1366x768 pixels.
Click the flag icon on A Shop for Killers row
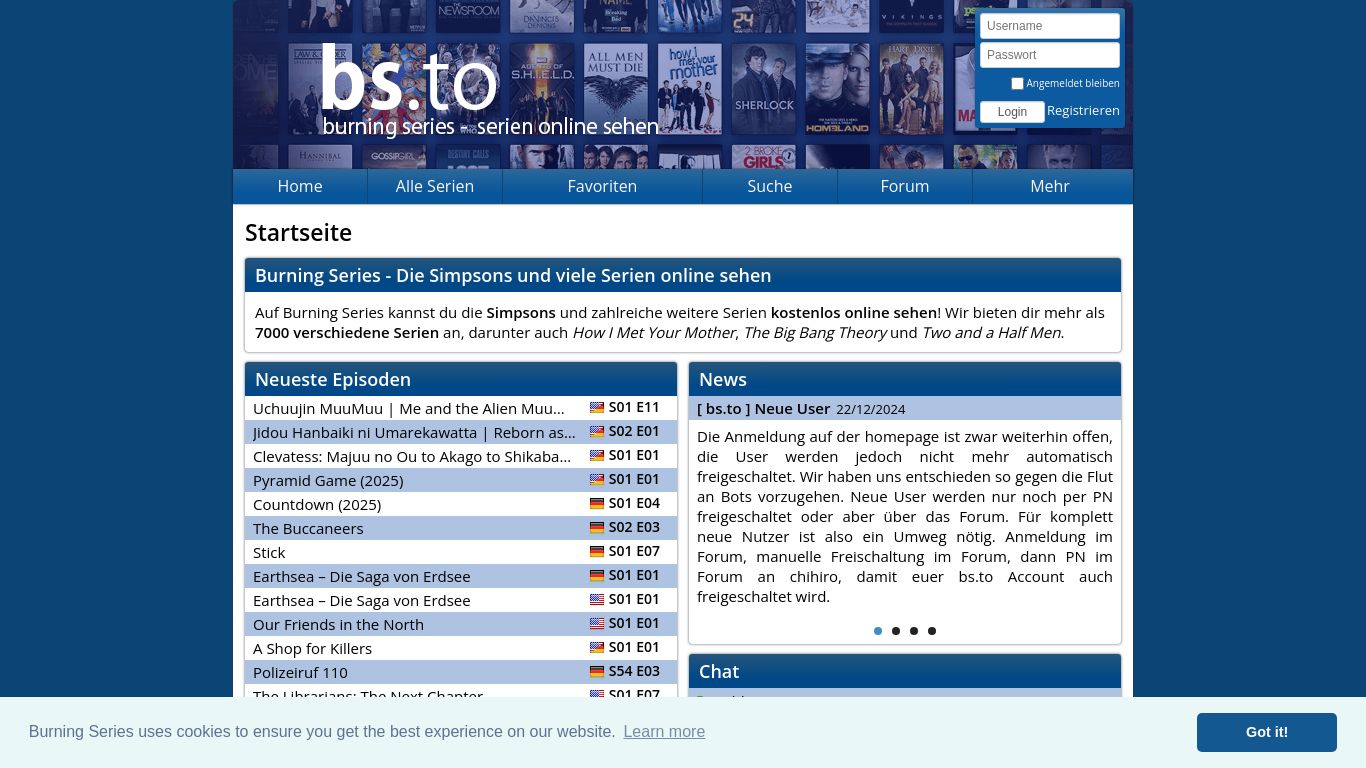tap(597, 648)
